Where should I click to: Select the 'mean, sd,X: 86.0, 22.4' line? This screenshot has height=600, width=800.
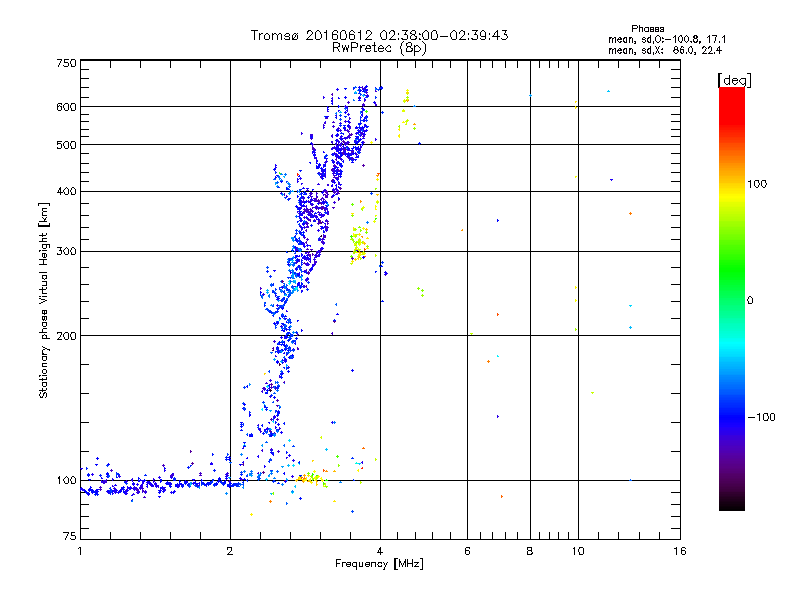click(x=665, y=51)
